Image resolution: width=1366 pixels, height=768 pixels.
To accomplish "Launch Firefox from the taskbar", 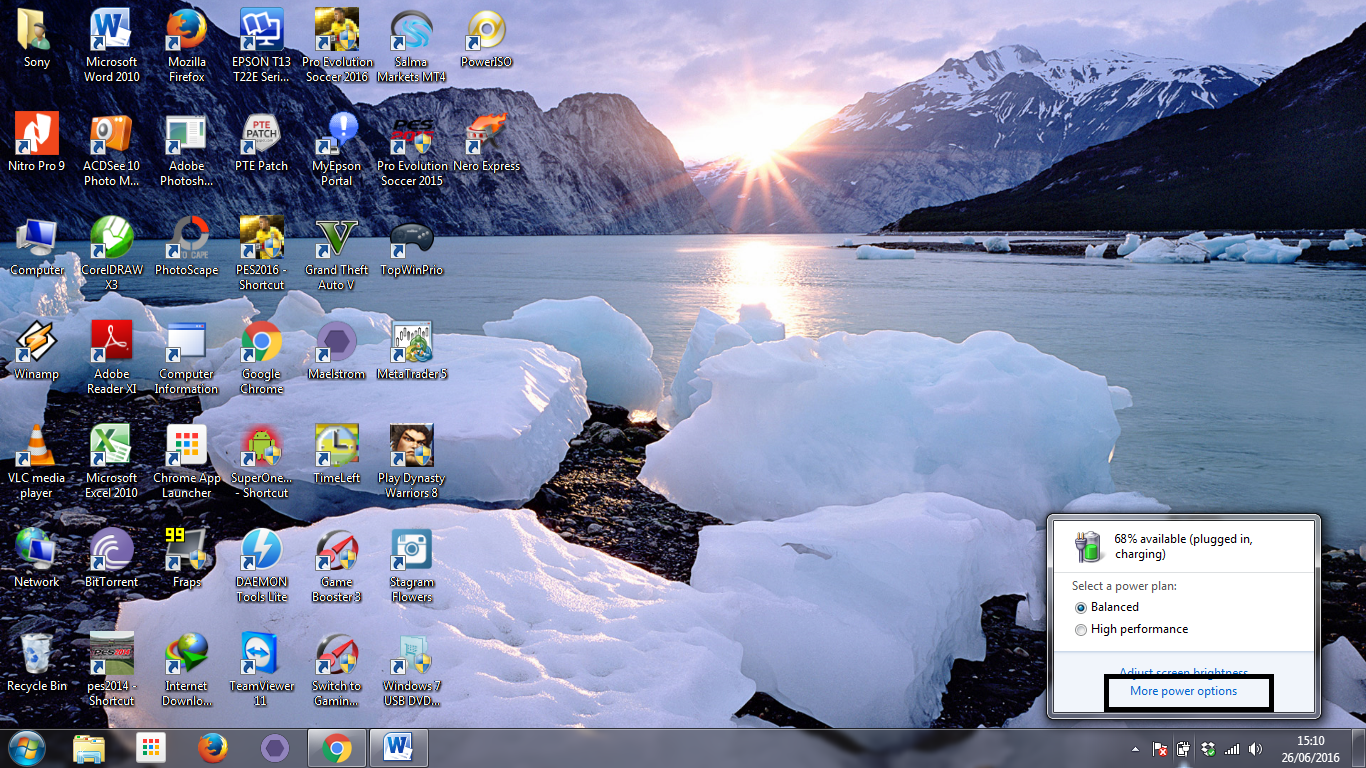I will (212, 748).
